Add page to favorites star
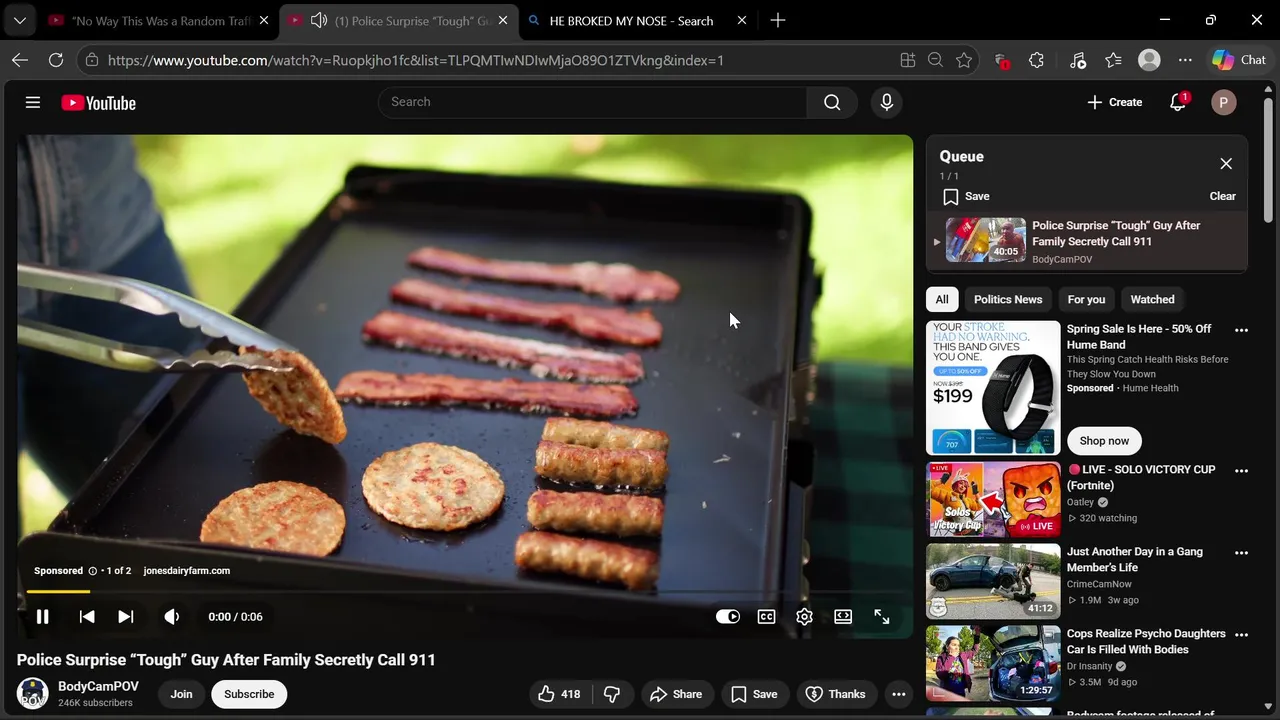 click(964, 60)
